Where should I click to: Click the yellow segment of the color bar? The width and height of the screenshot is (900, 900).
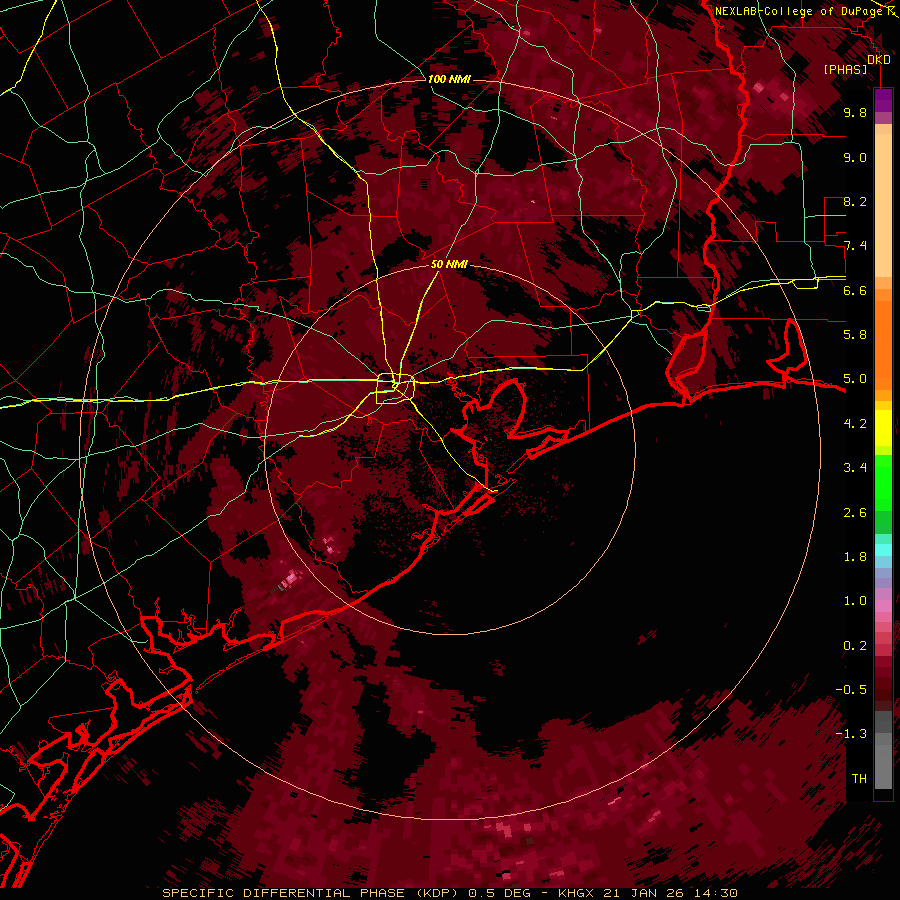[x=883, y=428]
